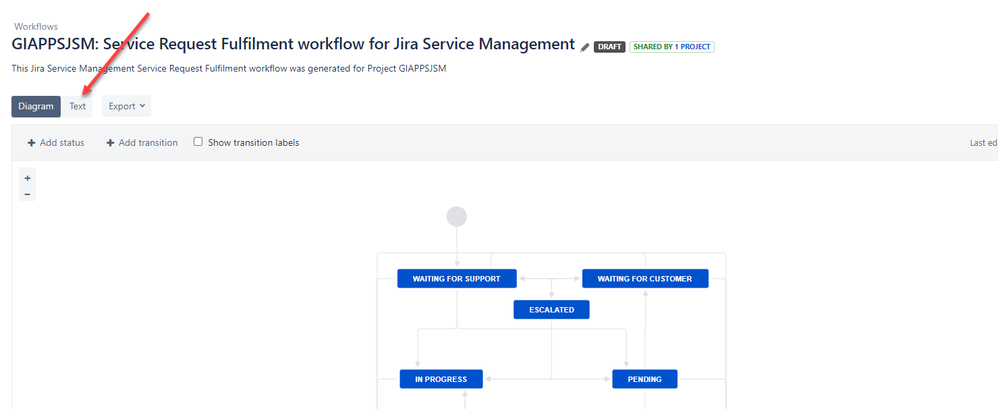
Task: Select the Pending status node
Action: click(x=645, y=379)
